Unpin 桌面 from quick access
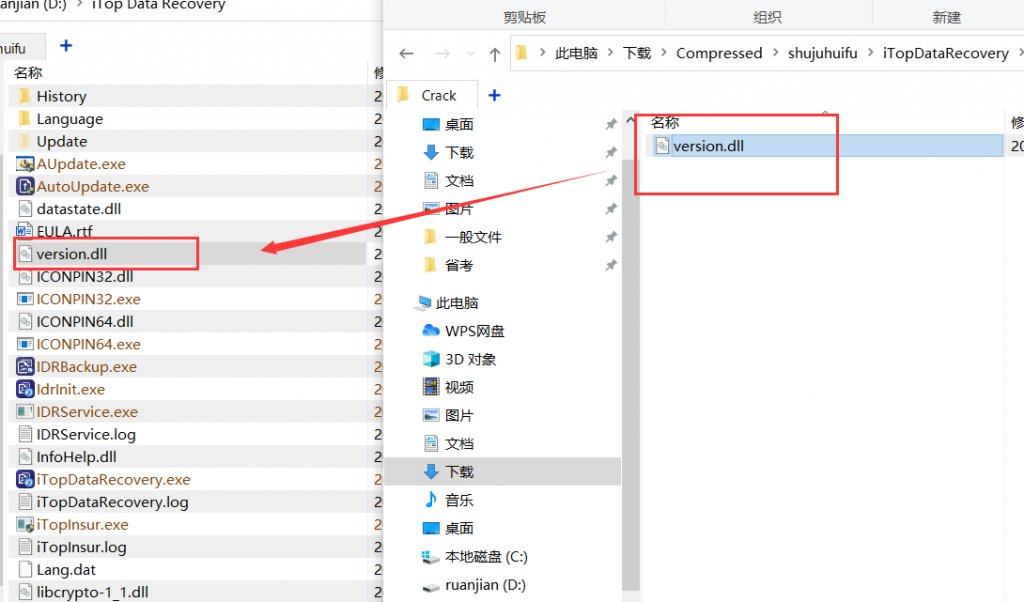 pyautogui.click(x=611, y=124)
